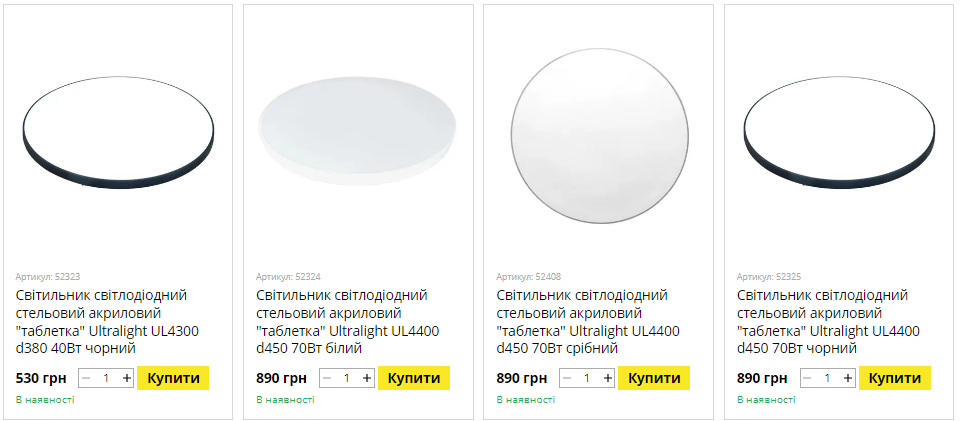Open UL4400 d450 70Вт чорний product title
This screenshot has height=421, width=960.
click(x=829, y=321)
